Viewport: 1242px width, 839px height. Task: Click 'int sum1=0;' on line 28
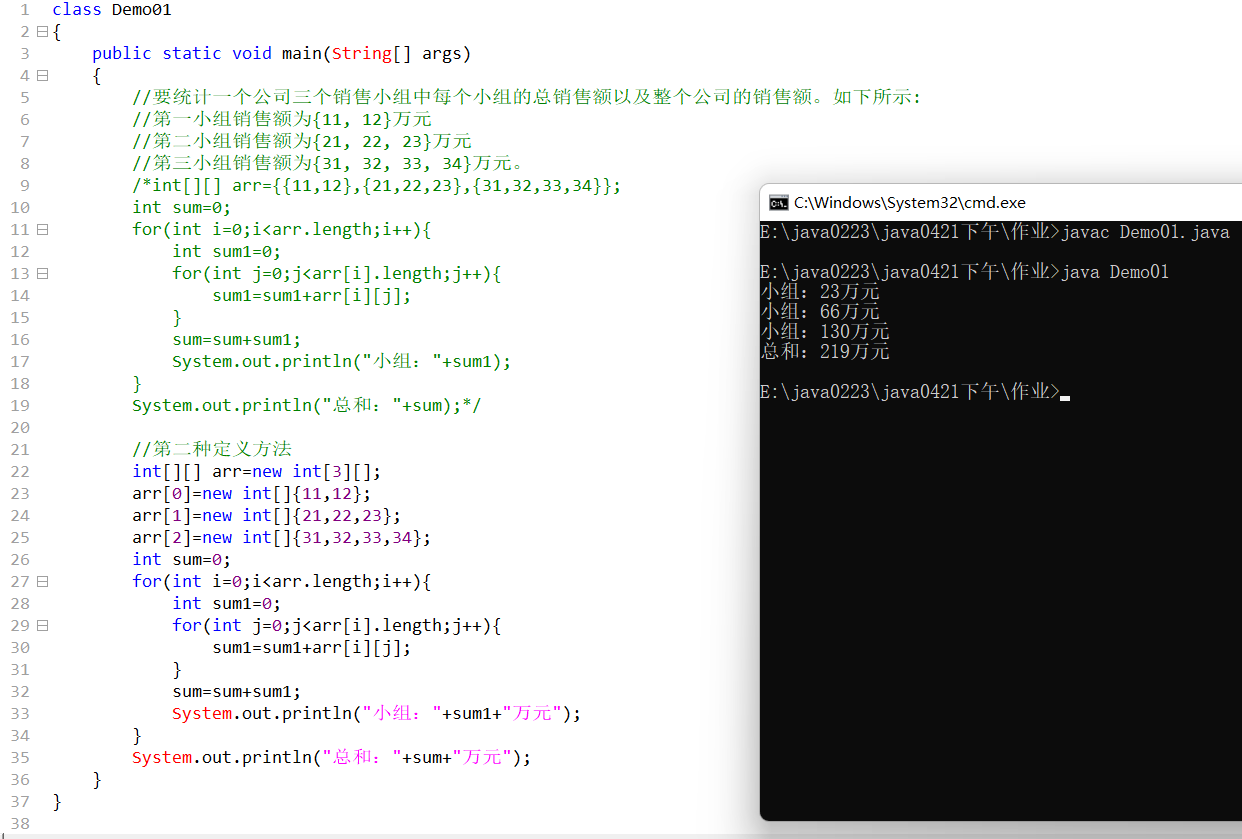[x=227, y=604]
